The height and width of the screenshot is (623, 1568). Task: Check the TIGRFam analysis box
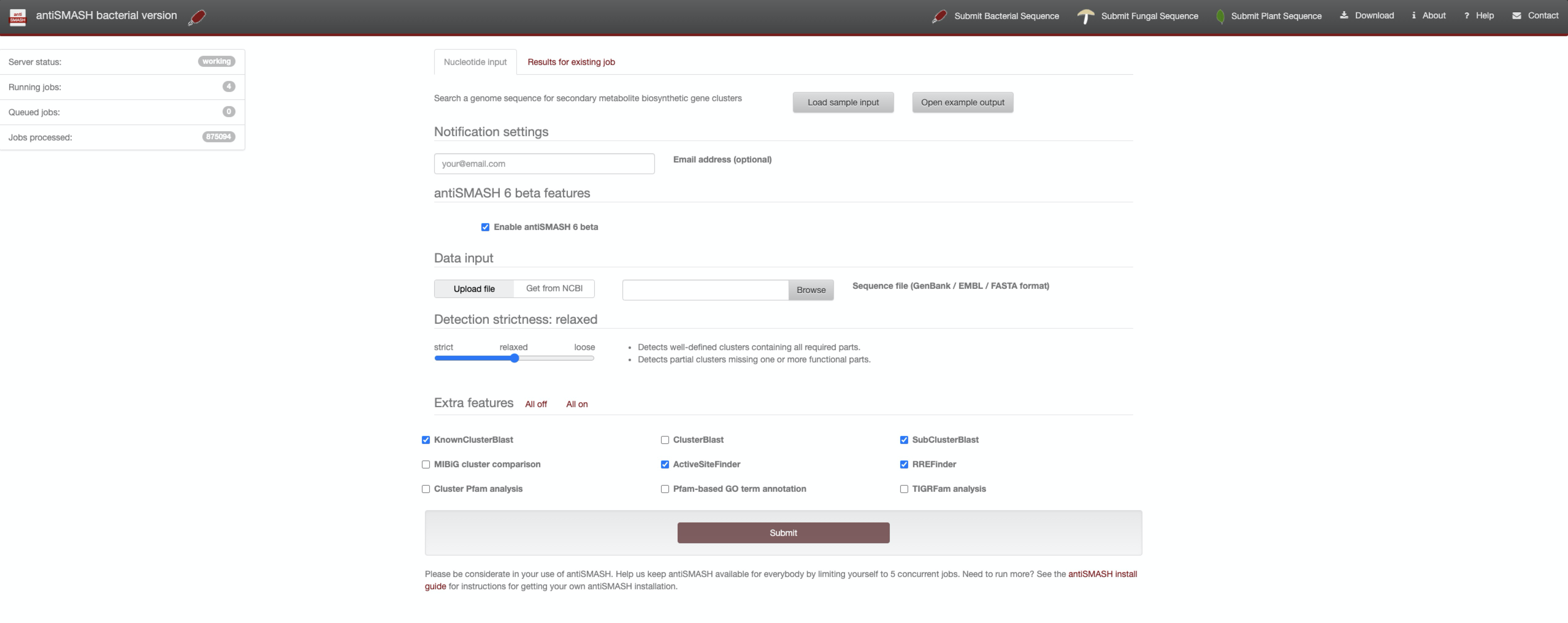coord(904,488)
